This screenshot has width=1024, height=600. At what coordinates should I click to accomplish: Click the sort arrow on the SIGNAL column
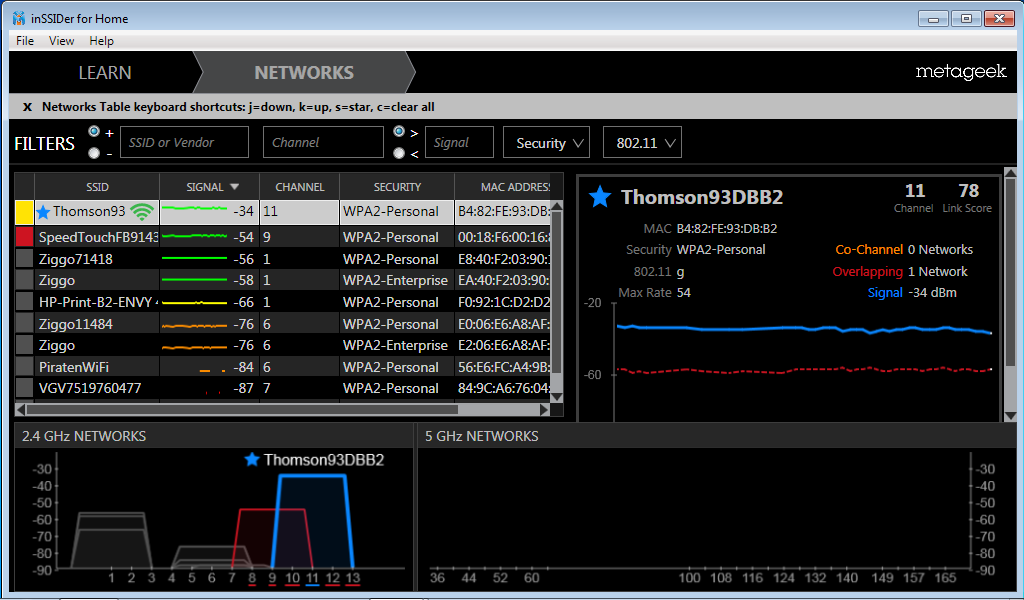coord(234,186)
